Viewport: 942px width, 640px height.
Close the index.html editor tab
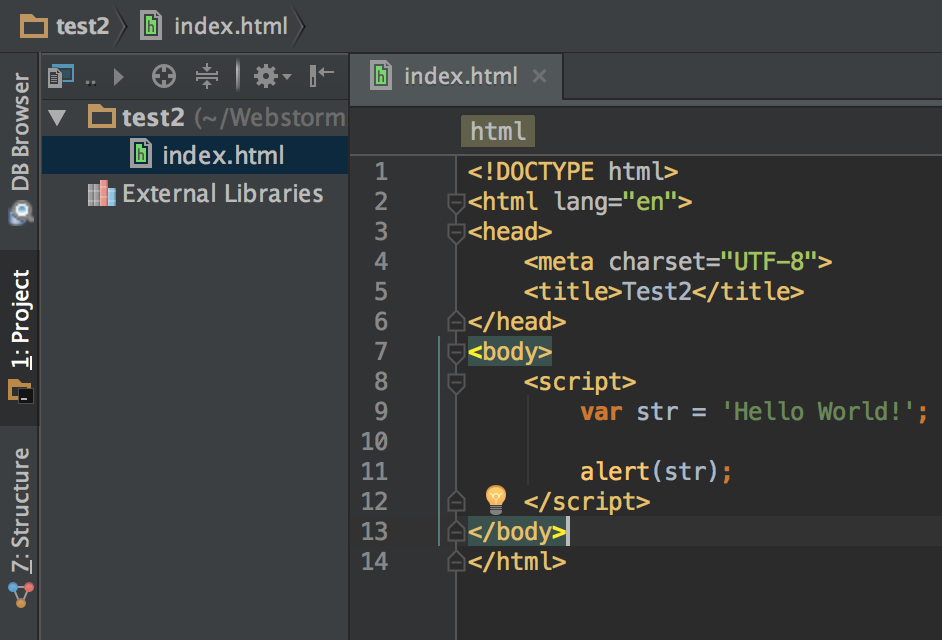pos(539,75)
